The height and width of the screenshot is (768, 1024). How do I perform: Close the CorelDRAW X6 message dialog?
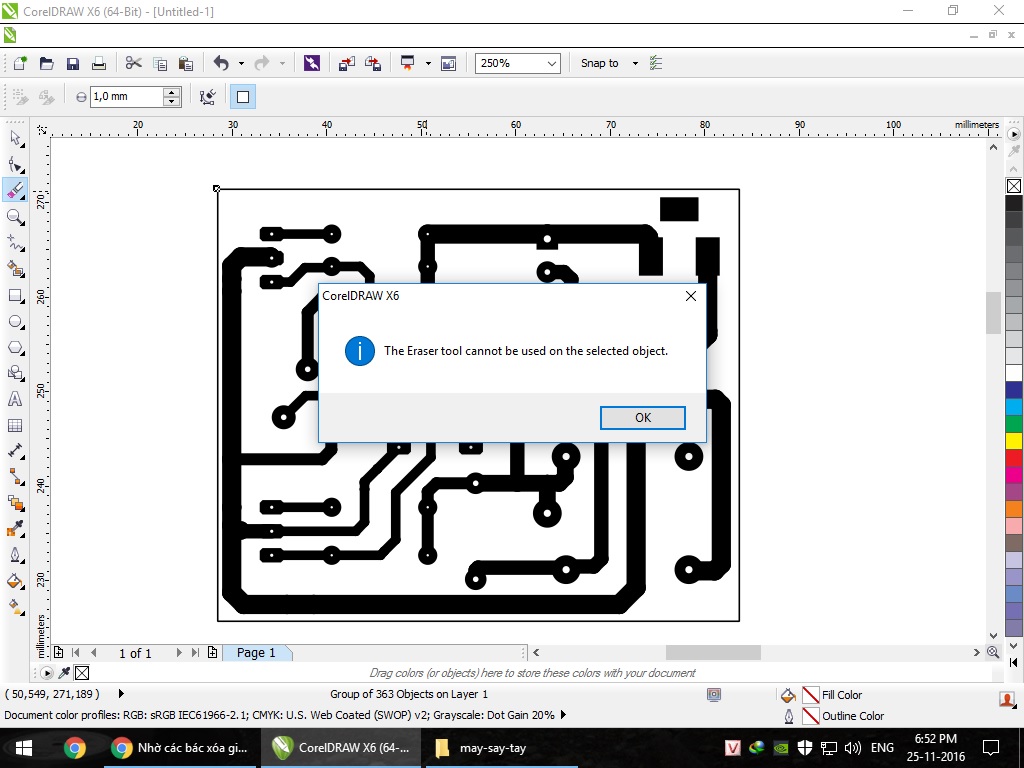coord(690,296)
